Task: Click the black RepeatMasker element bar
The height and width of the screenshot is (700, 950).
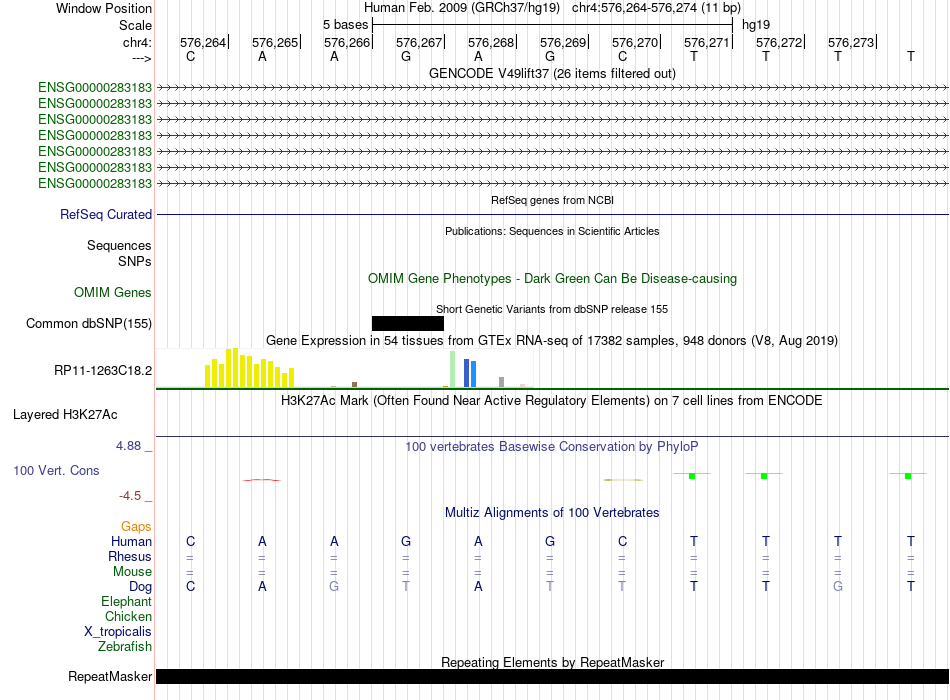Action: 552,676
